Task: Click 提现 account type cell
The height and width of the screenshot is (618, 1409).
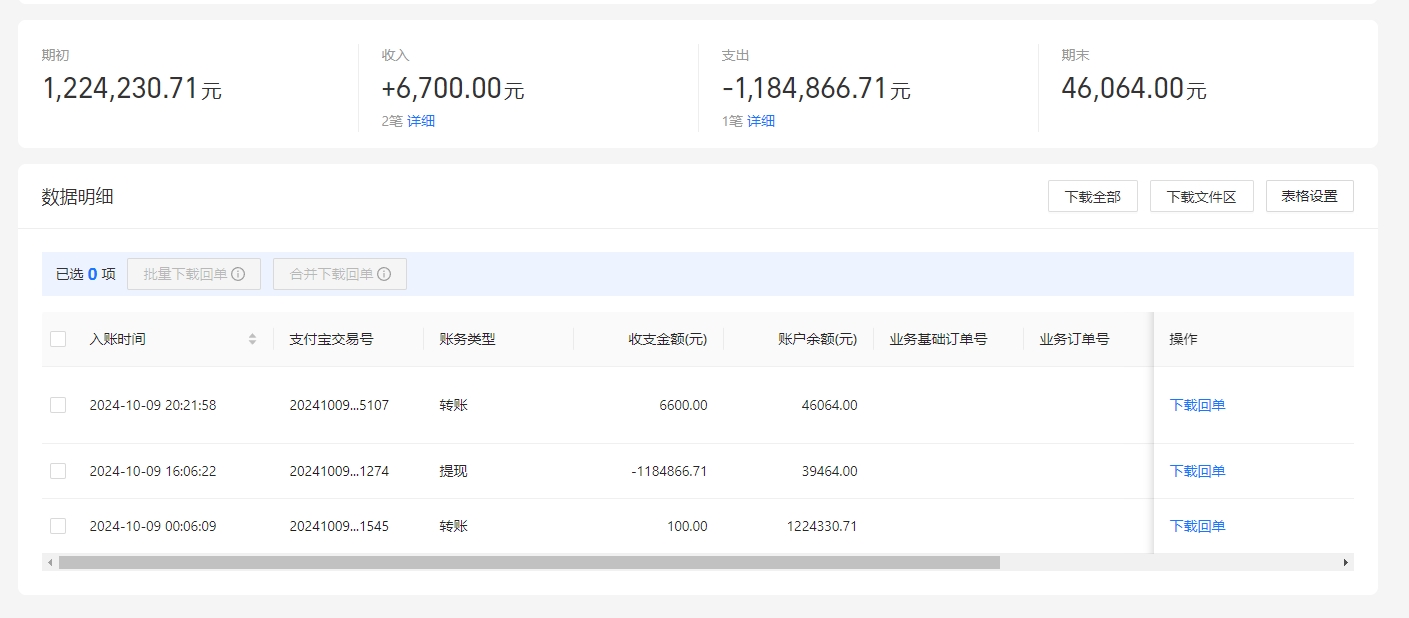Action: pos(454,471)
